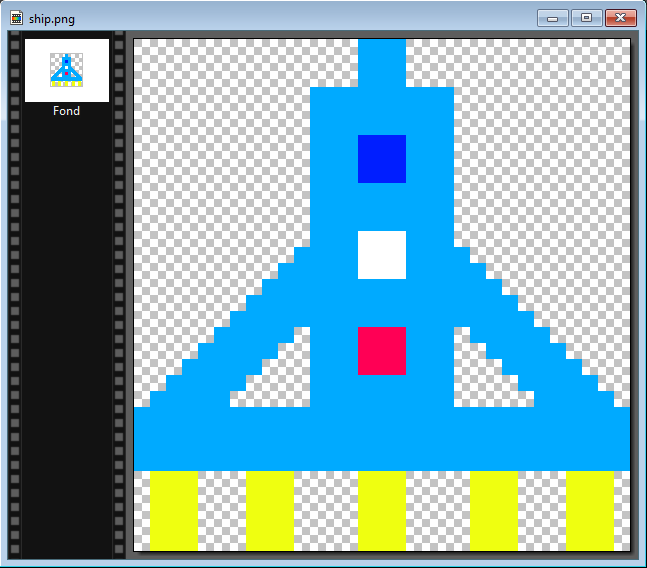Click the fourth yellow bar from left
The width and height of the screenshot is (647, 568).
point(493,510)
